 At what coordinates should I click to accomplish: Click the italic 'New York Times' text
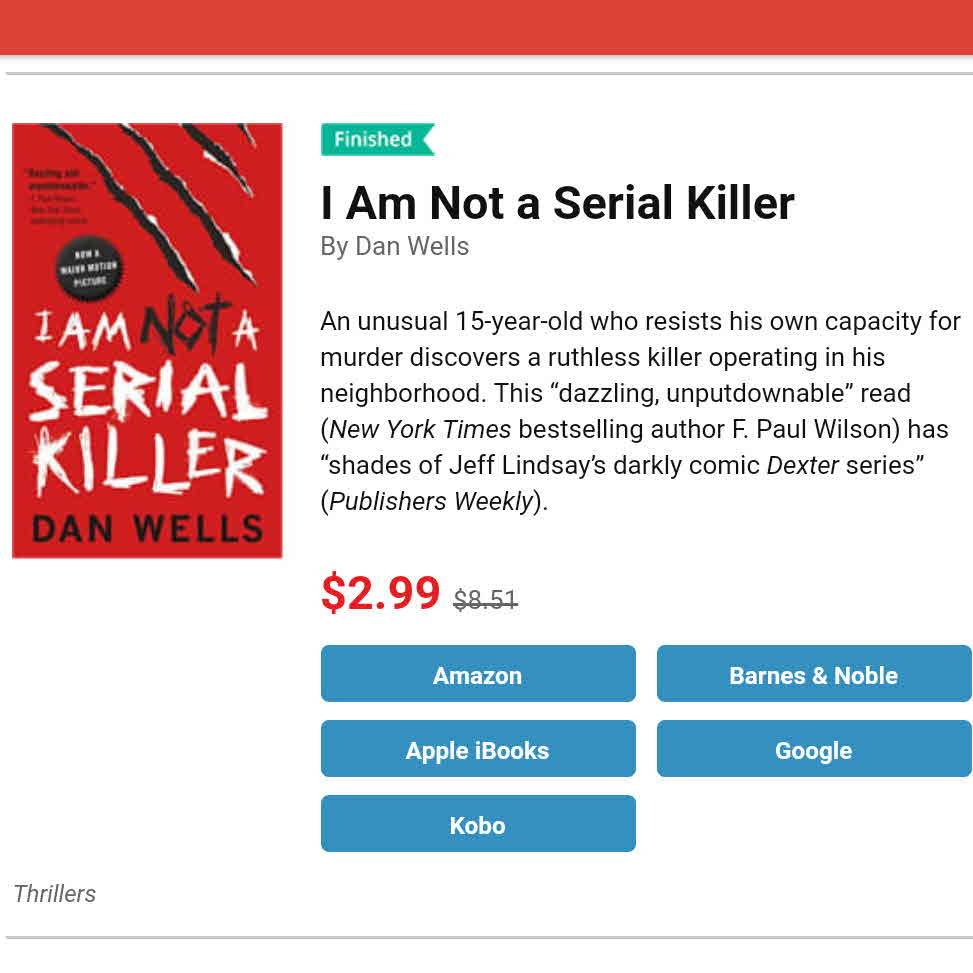coord(420,430)
